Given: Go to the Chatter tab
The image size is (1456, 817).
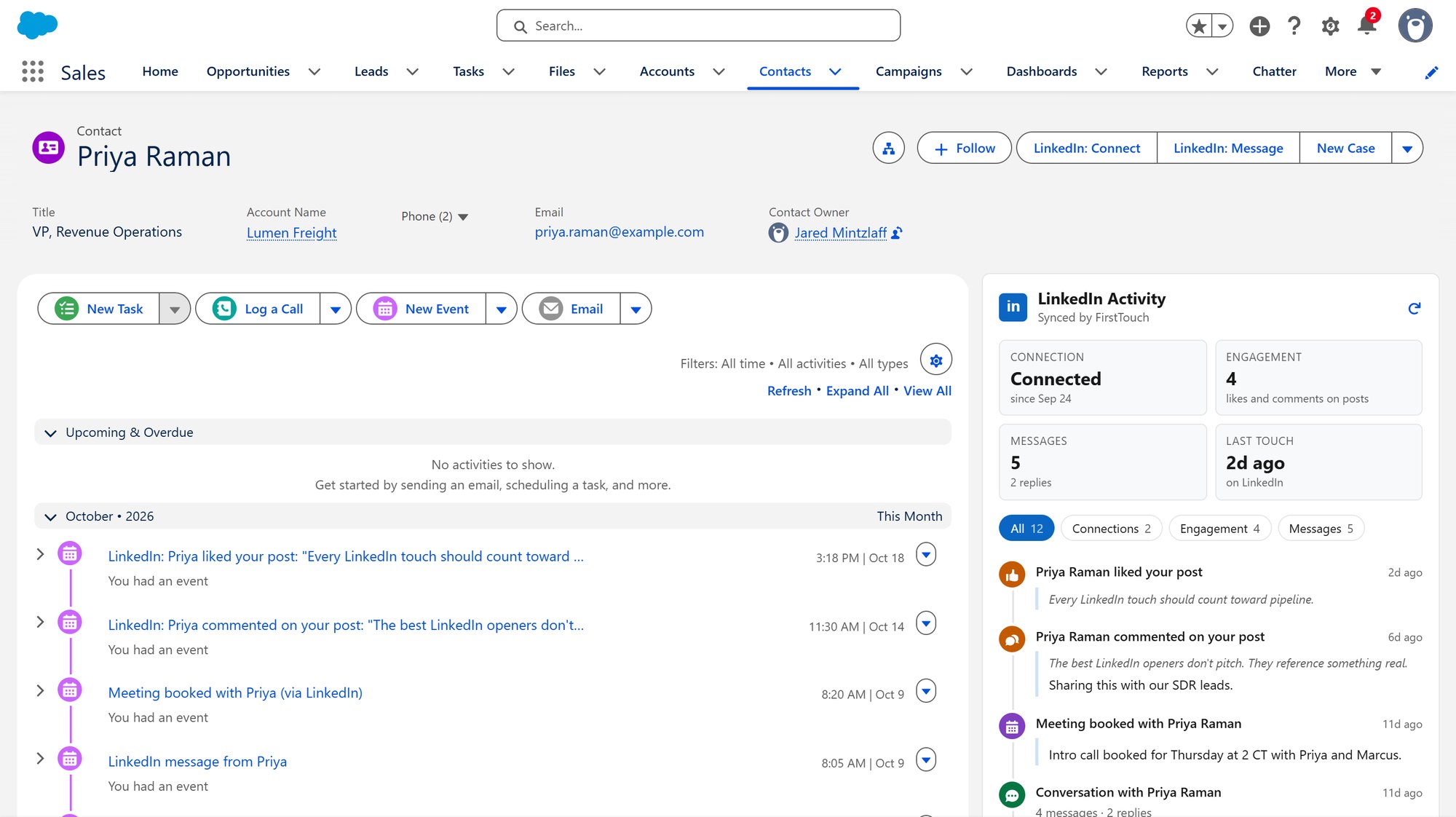Looking at the screenshot, I should [1274, 71].
